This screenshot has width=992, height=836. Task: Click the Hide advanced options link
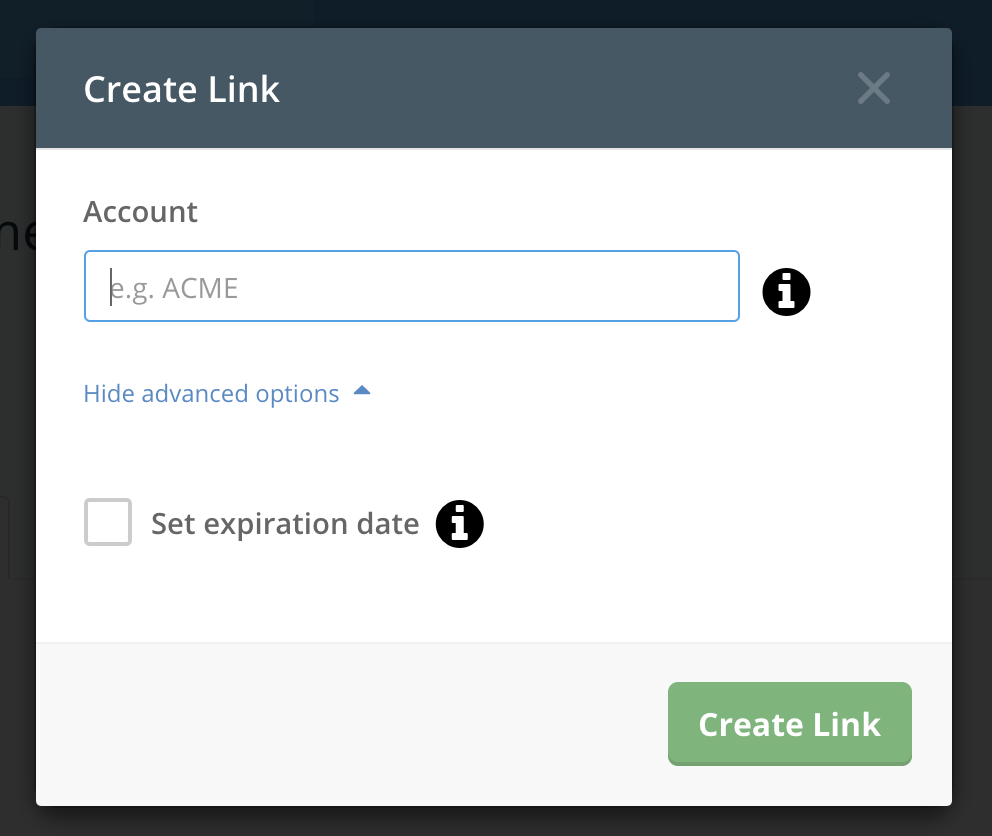(x=211, y=394)
